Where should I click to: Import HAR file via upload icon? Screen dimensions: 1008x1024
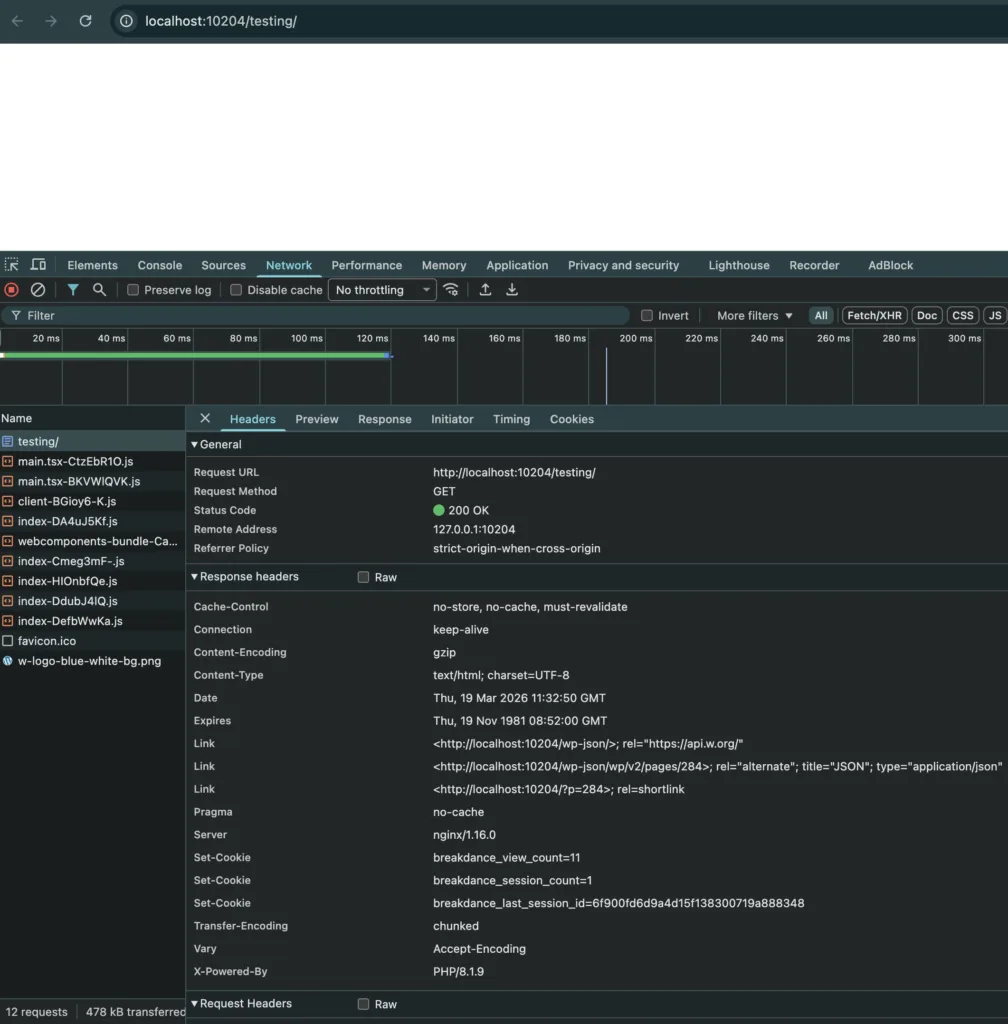coord(486,289)
